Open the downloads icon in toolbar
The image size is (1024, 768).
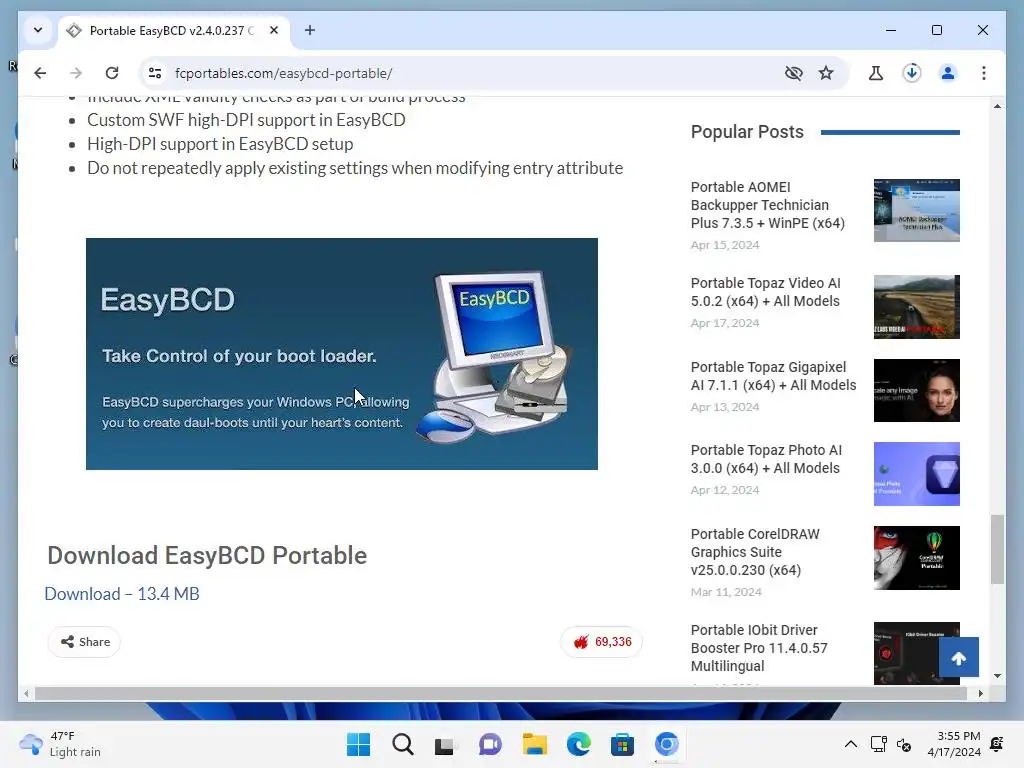912,73
